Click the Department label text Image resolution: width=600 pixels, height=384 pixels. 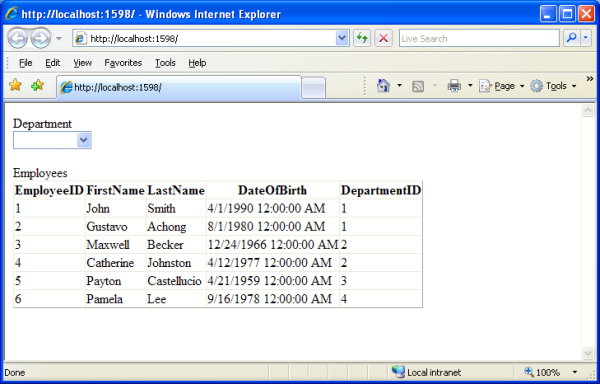click(42, 124)
